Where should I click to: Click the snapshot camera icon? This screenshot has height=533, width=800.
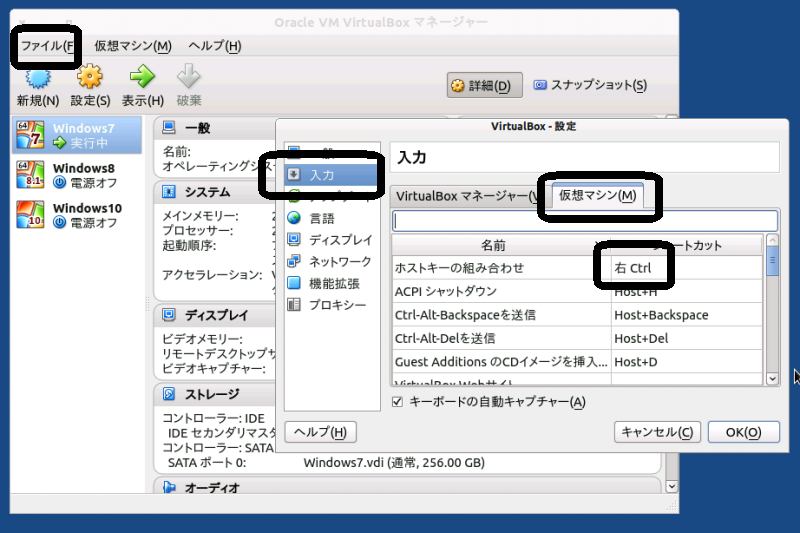pyautogui.click(x=540, y=85)
